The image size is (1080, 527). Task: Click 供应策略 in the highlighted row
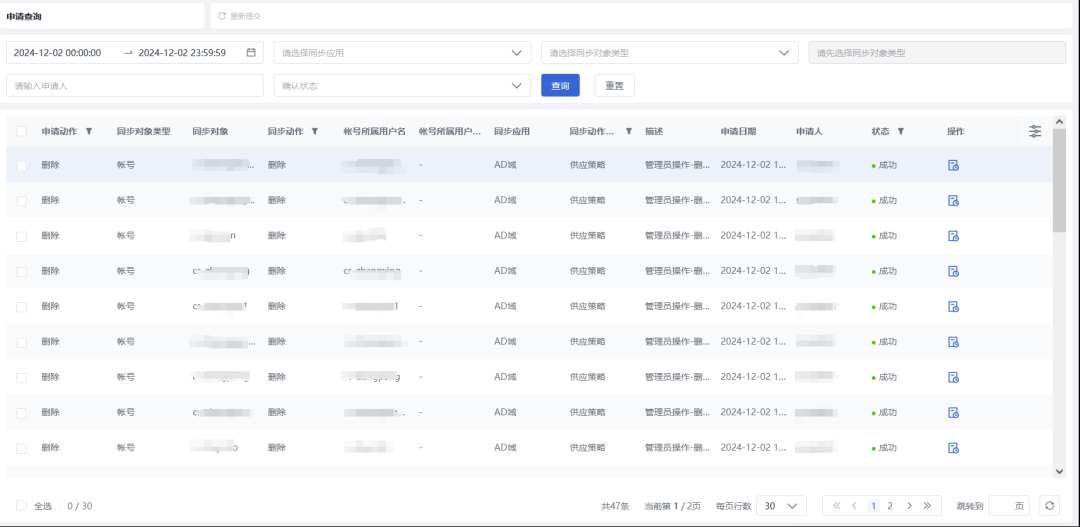(588, 165)
